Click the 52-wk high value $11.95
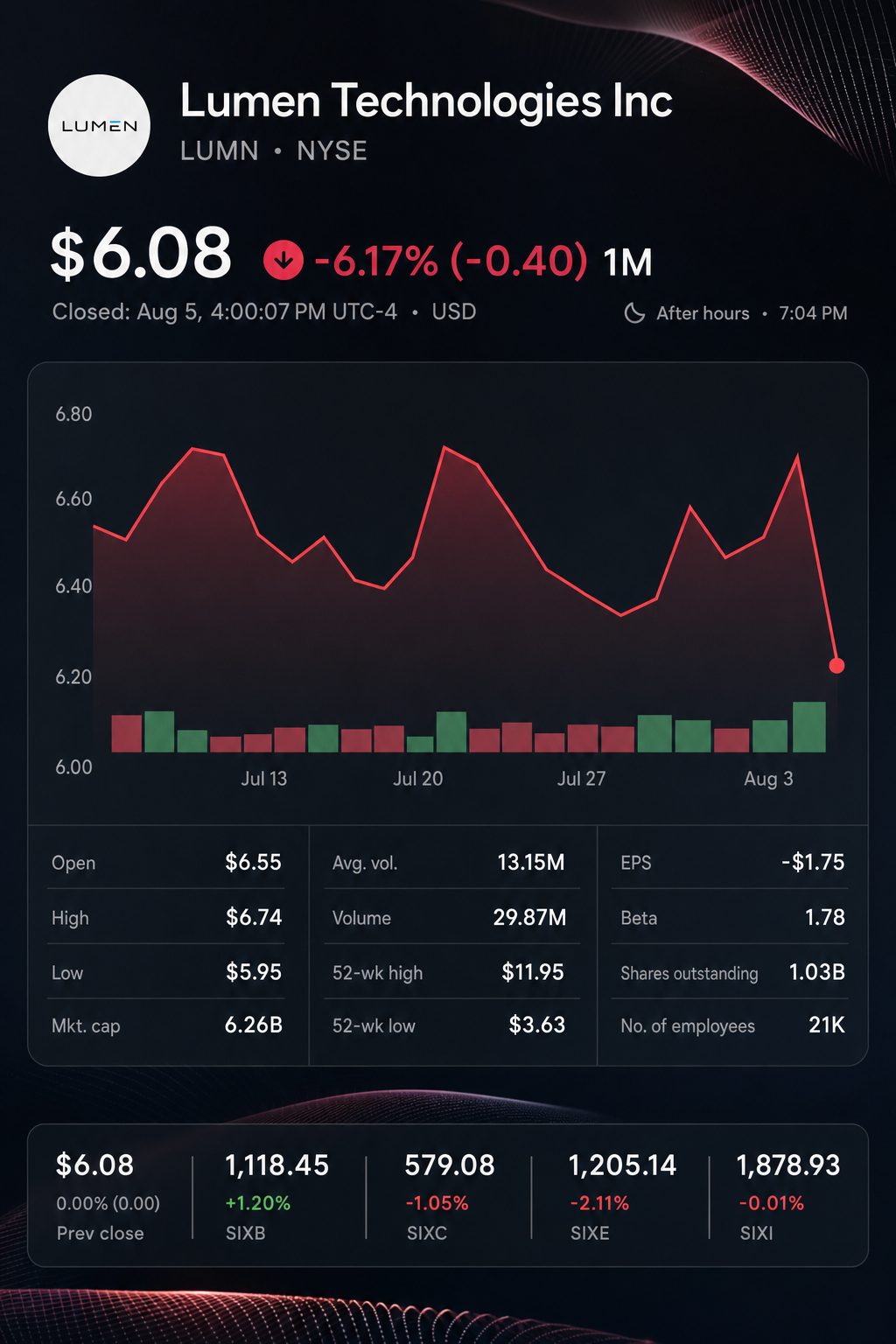The image size is (896, 1344). click(x=533, y=972)
